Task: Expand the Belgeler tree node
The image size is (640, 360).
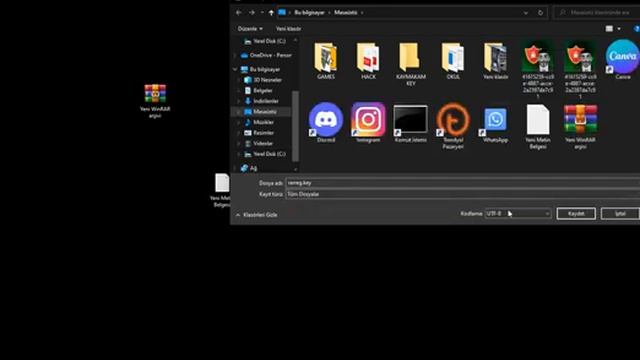Action: (239, 91)
